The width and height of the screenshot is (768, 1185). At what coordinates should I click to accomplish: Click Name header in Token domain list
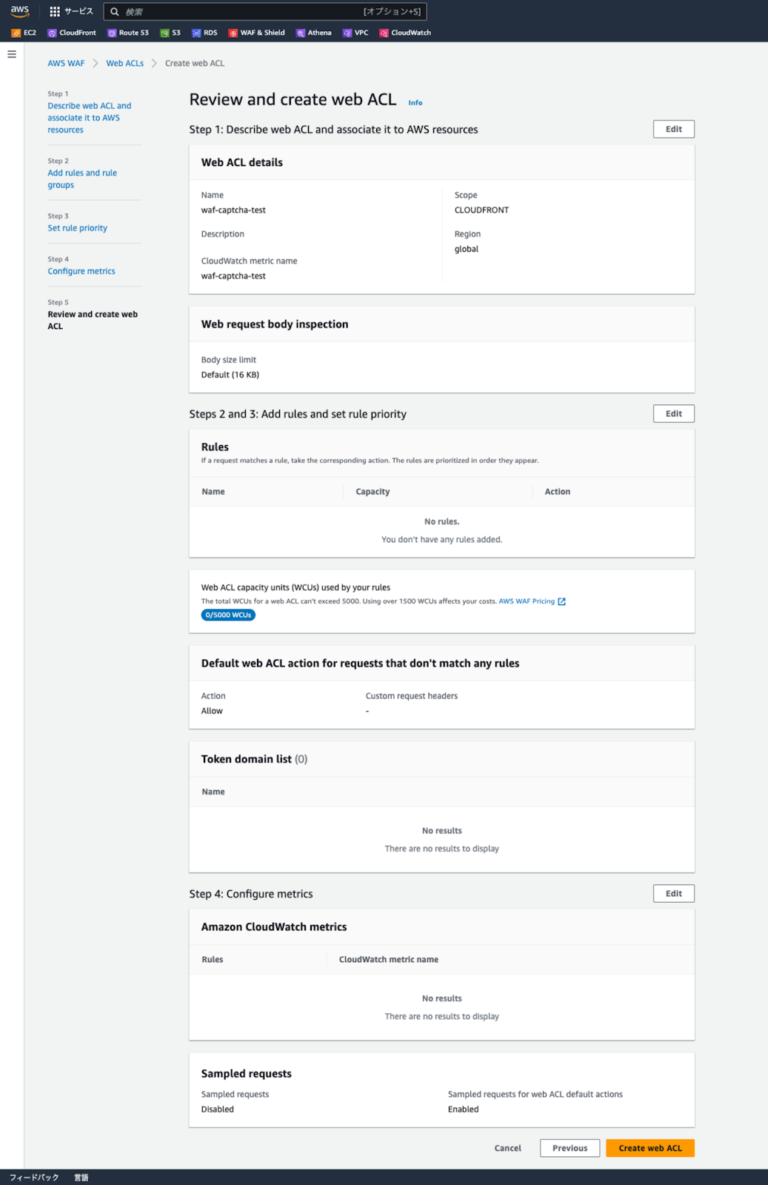click(213, 792)
